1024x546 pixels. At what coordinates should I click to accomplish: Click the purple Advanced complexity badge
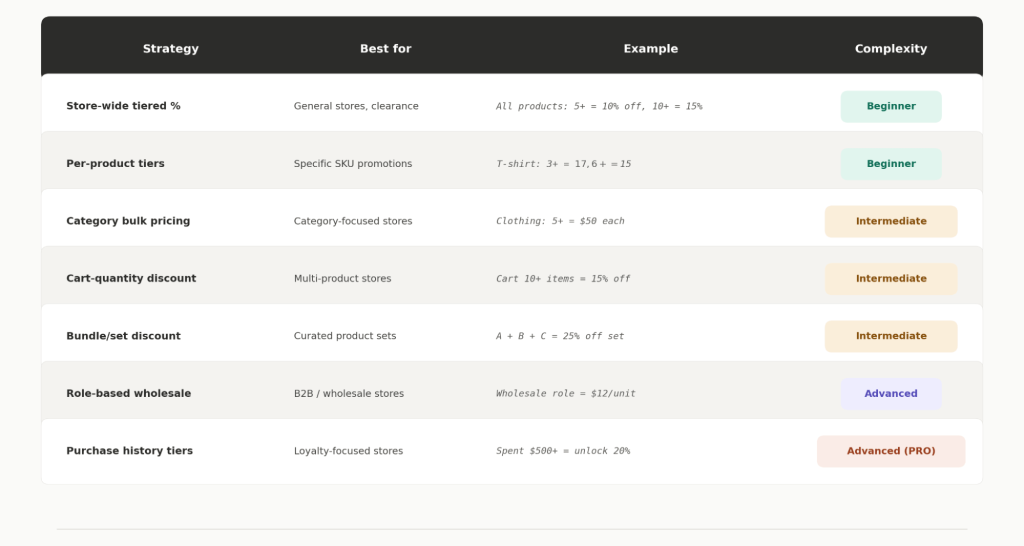coord(890,393)
